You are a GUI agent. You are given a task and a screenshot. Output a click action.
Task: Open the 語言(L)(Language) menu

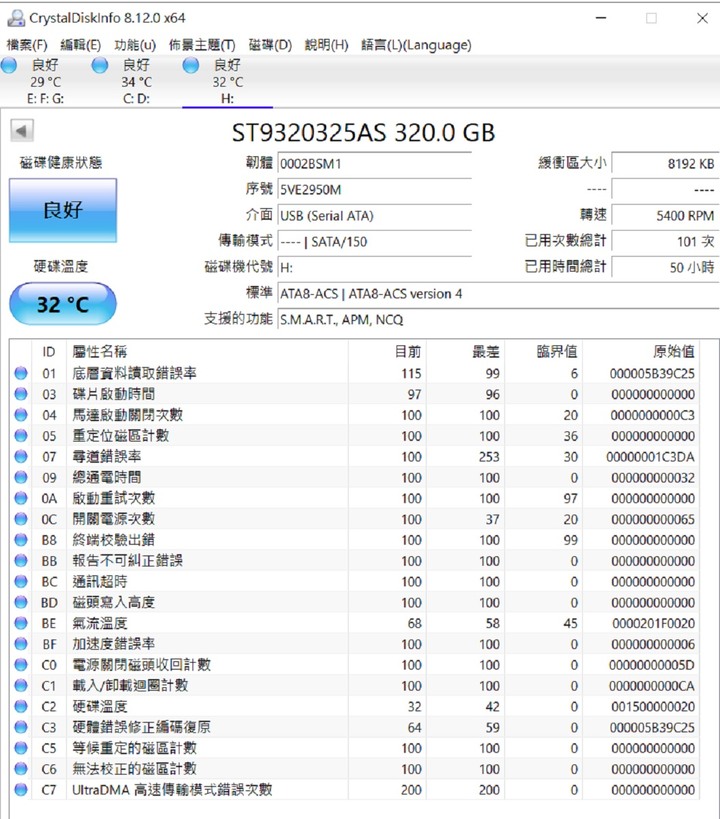pyautogui.click(x=416, y=45)
